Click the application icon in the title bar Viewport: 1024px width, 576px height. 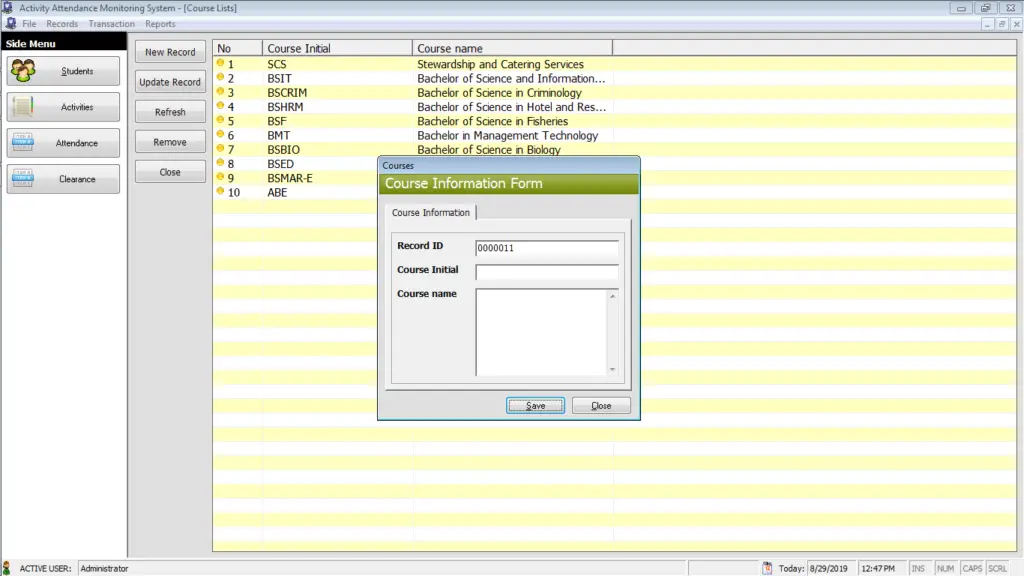pyautogui.click(x=8, y=7)
